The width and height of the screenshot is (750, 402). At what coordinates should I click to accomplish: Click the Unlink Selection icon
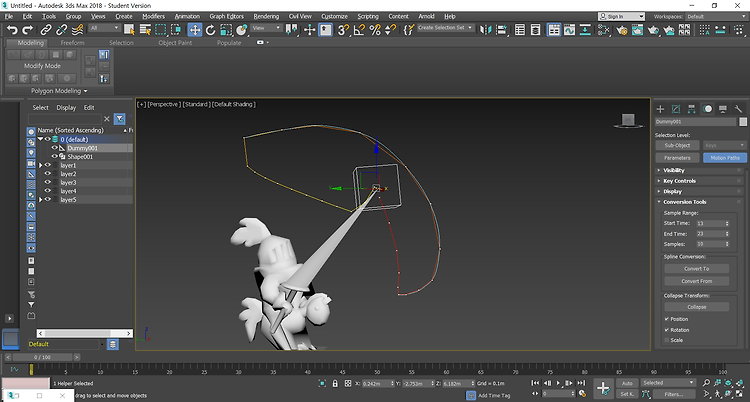(61, 30)
